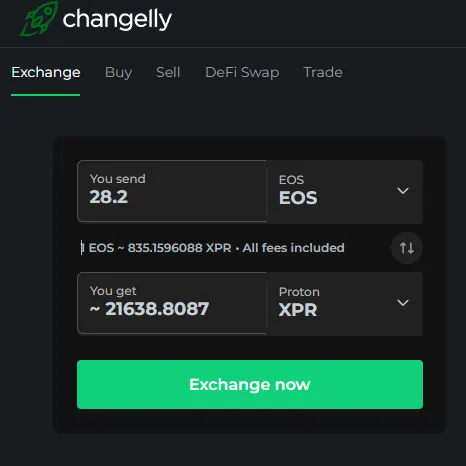Switch to the Buy tab
The height and width of the screenshot is (466, 466).
coord(119,72)
